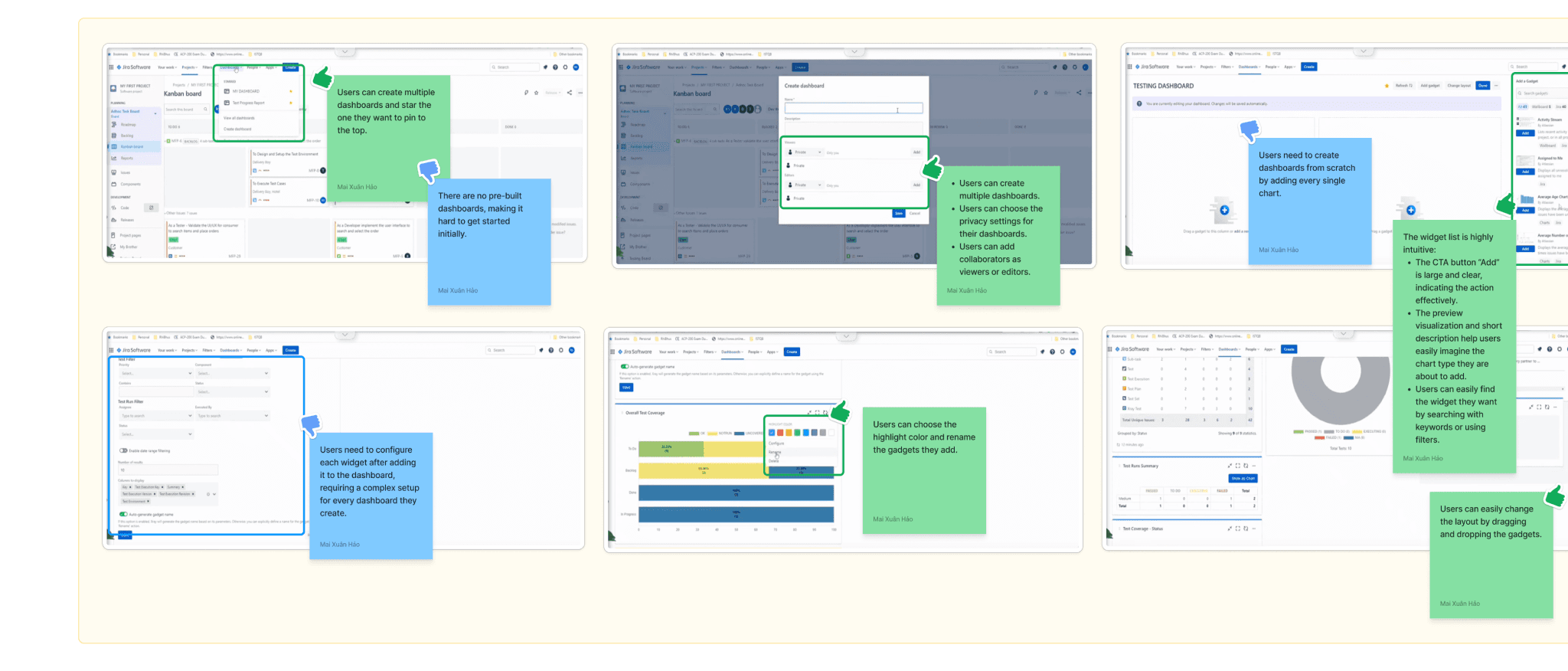Open Apps dropdown in the Testing Dashboard screenshot
This screenshot has width=1568, height=671.
[1289, 67]
